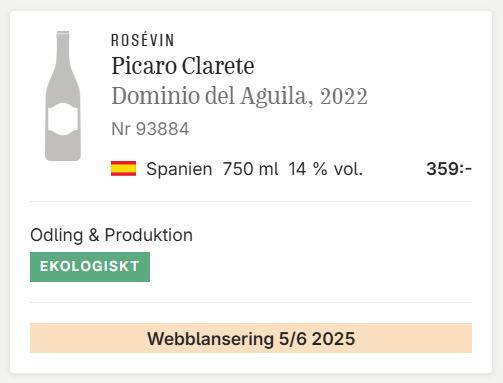Click the 14 % vol. alcohol text
Image resolution: width=503 pixels, height=383 pixels.
[x=325, y=169]
